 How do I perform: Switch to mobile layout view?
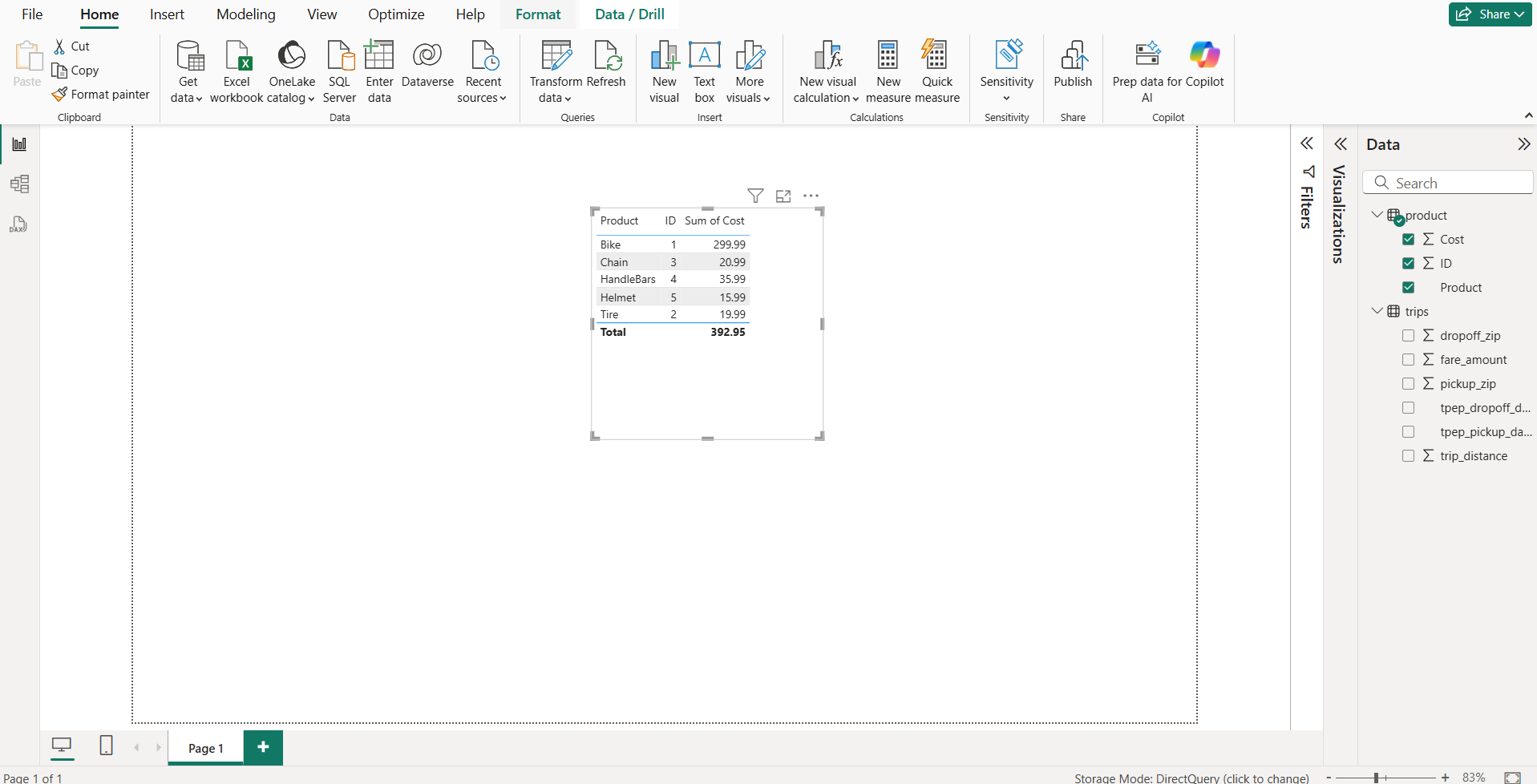106,746
